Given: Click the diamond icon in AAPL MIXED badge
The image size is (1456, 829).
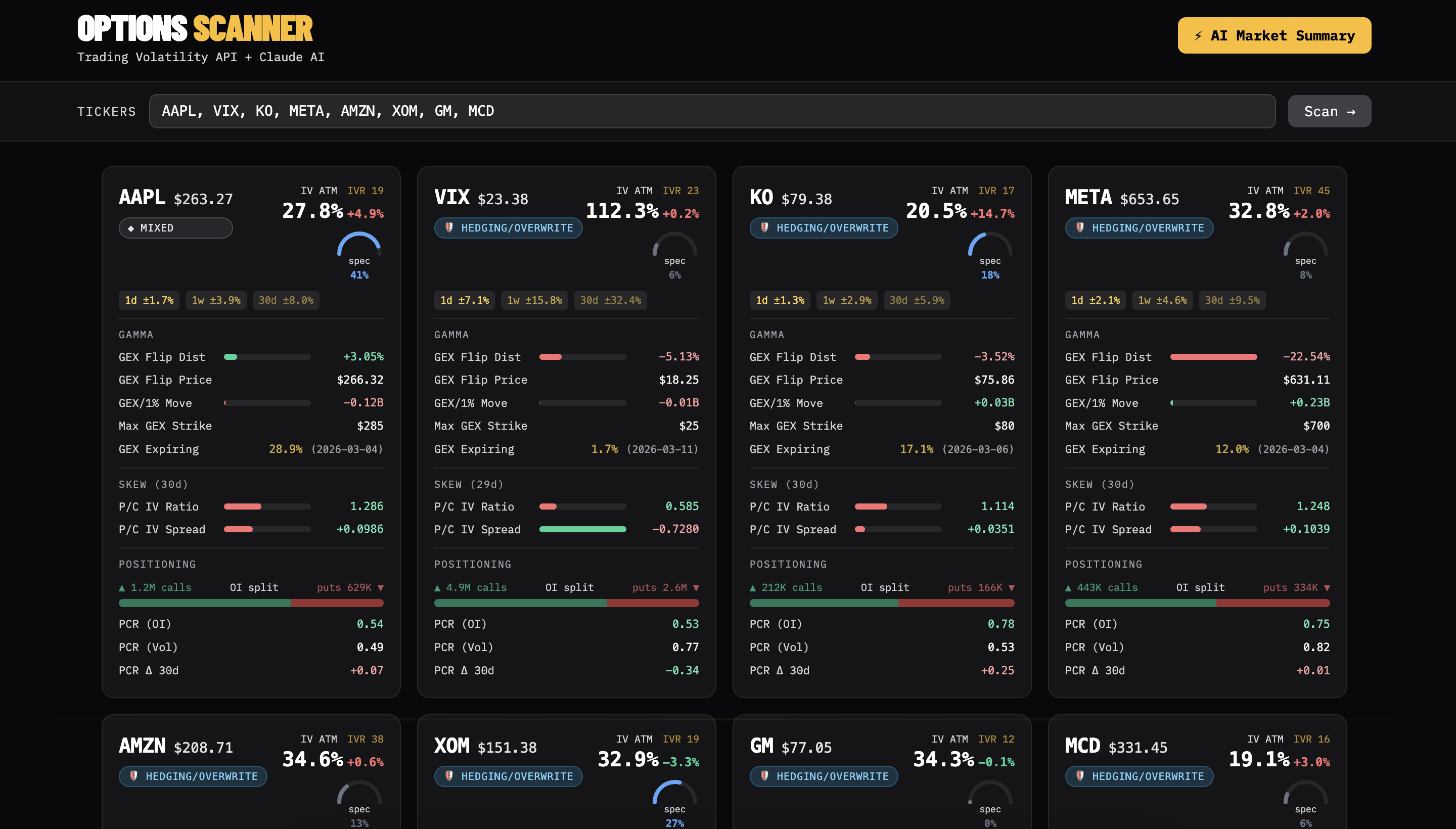Looking at the screenshot, I should coord(130,228).
